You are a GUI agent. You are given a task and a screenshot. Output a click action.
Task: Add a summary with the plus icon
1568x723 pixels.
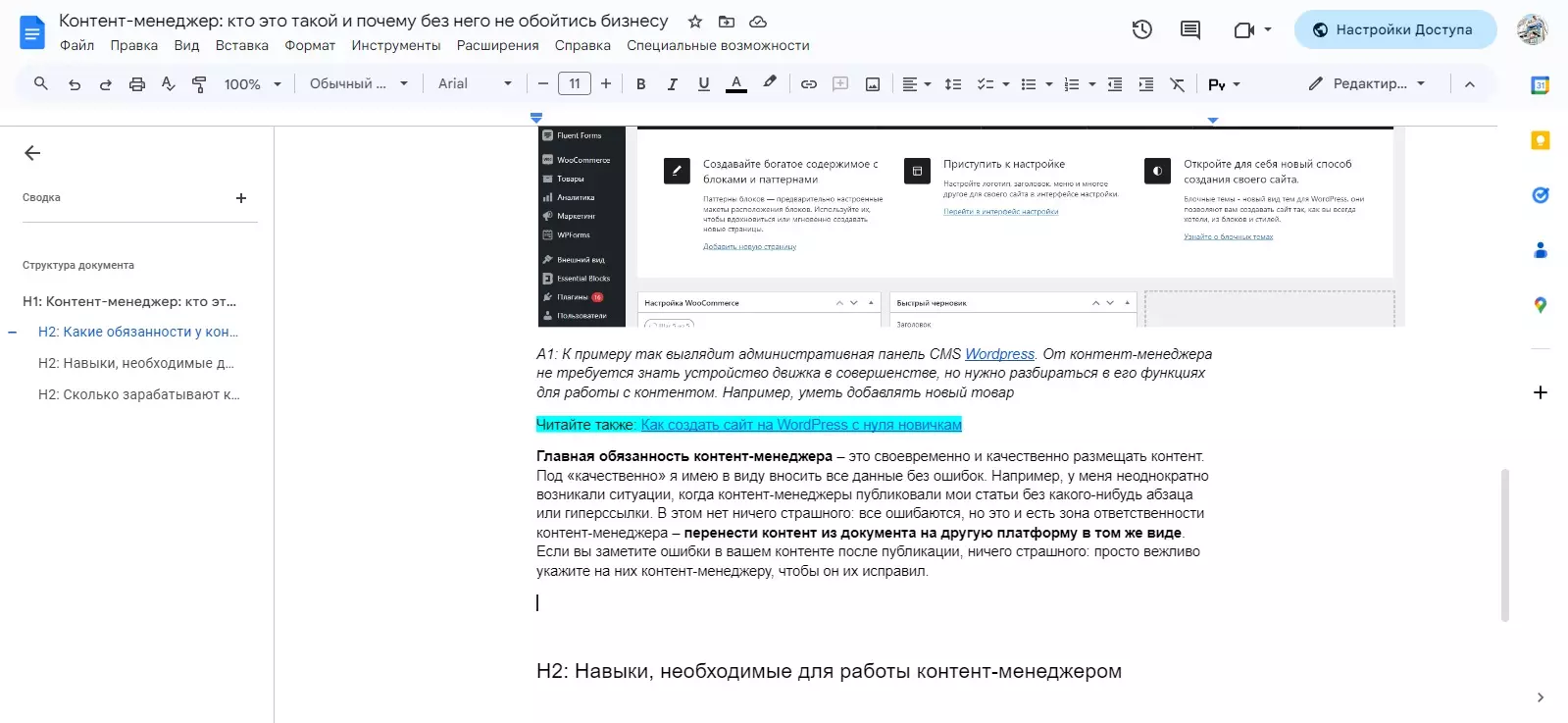tap(241, 198)
